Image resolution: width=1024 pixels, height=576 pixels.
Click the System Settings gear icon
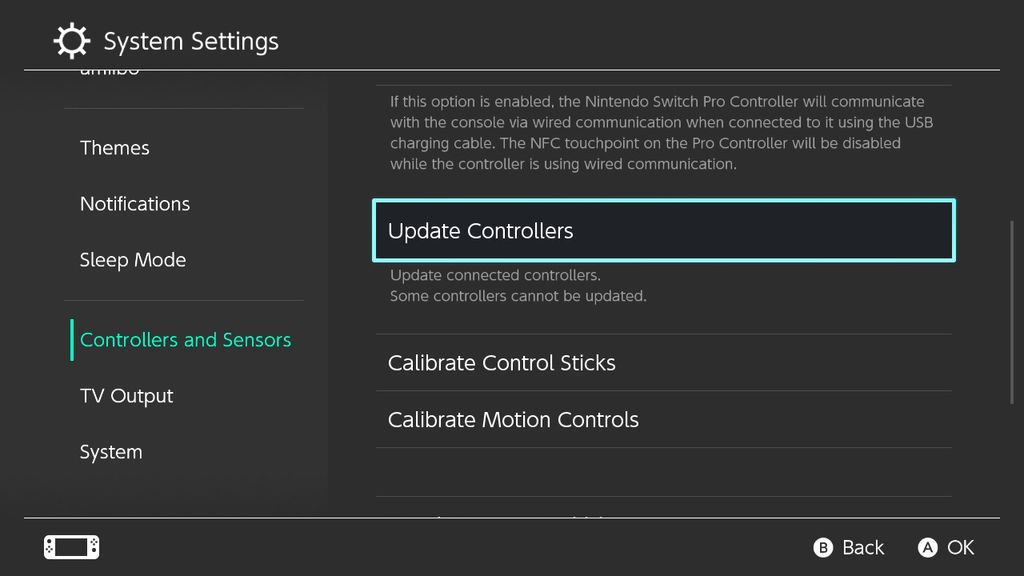[x=70, y=41]
